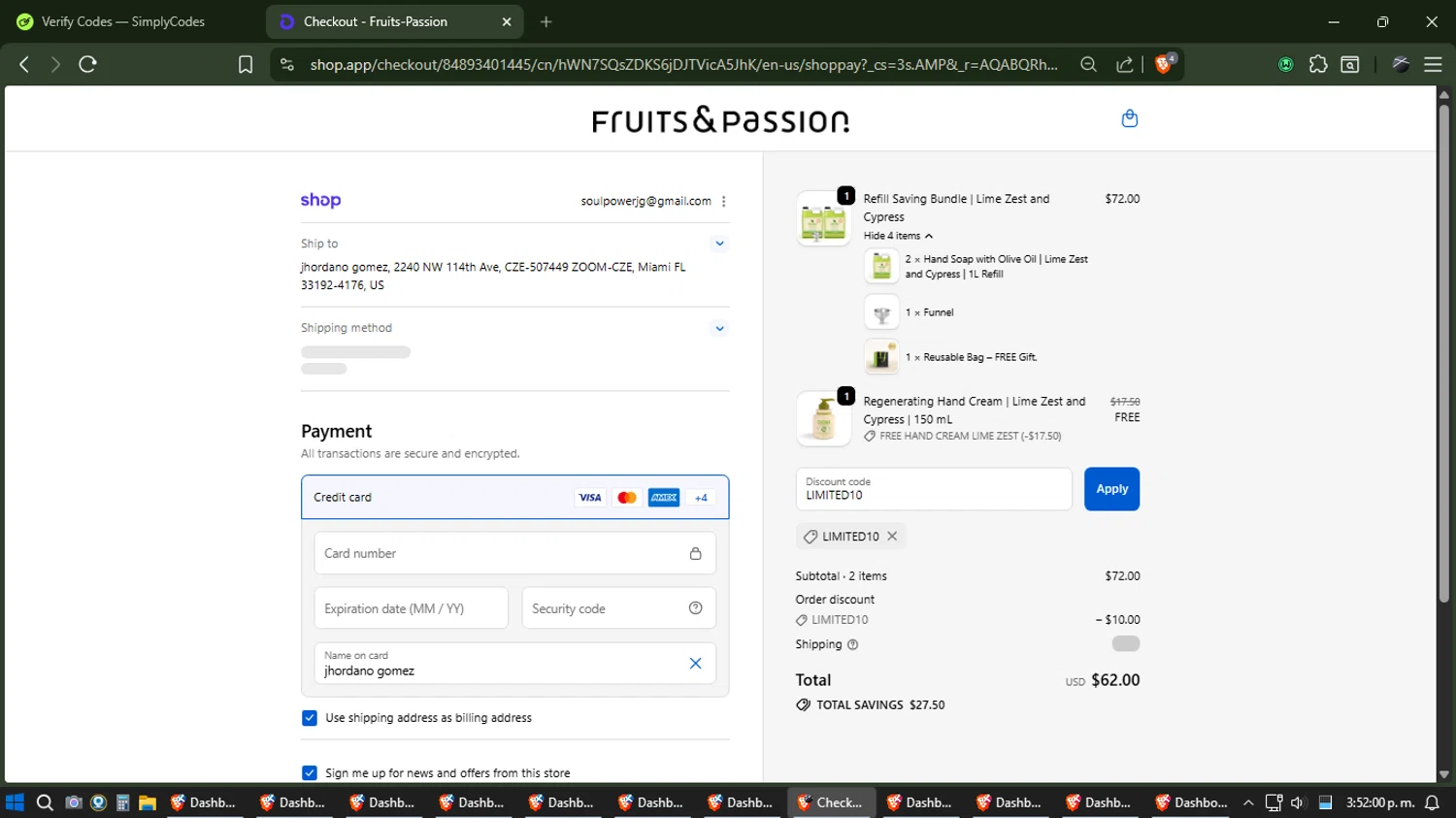Open site information icon in address bar
This screenshot has width=1456, height=818.
tap(286, 64)
